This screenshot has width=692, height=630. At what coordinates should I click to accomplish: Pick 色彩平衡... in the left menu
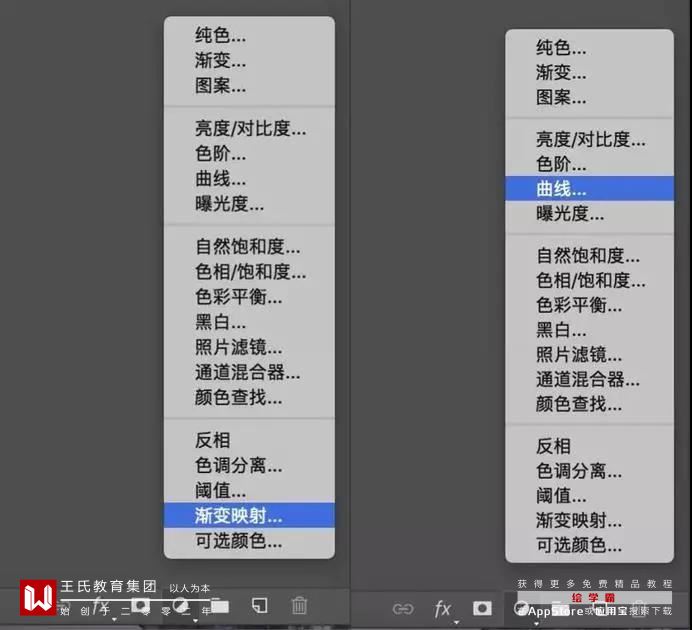click(249, 296)
